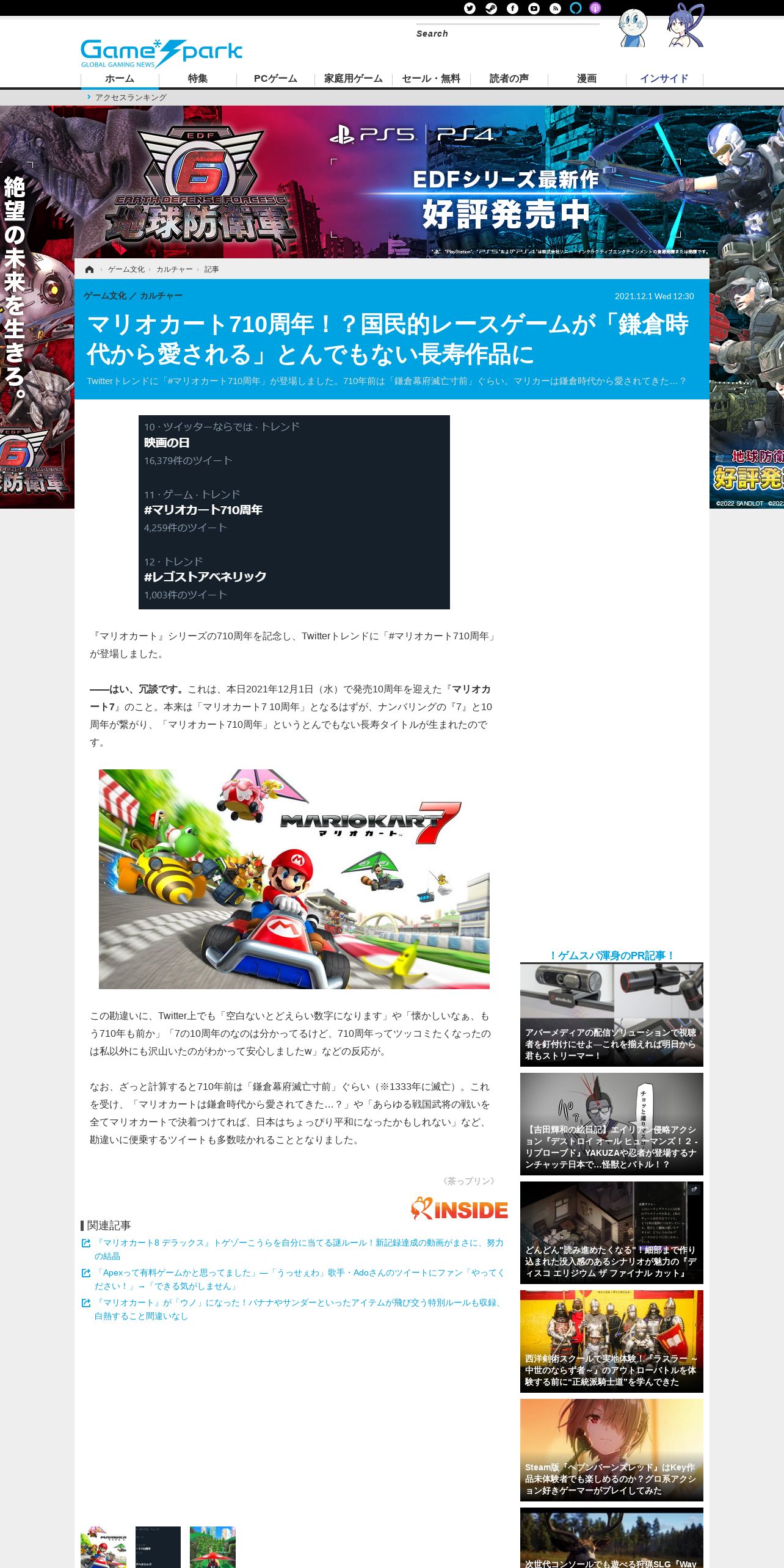Screen dimensions: 784x1568
Task: Open the 漫画 tab
Action: coord(587,79)
